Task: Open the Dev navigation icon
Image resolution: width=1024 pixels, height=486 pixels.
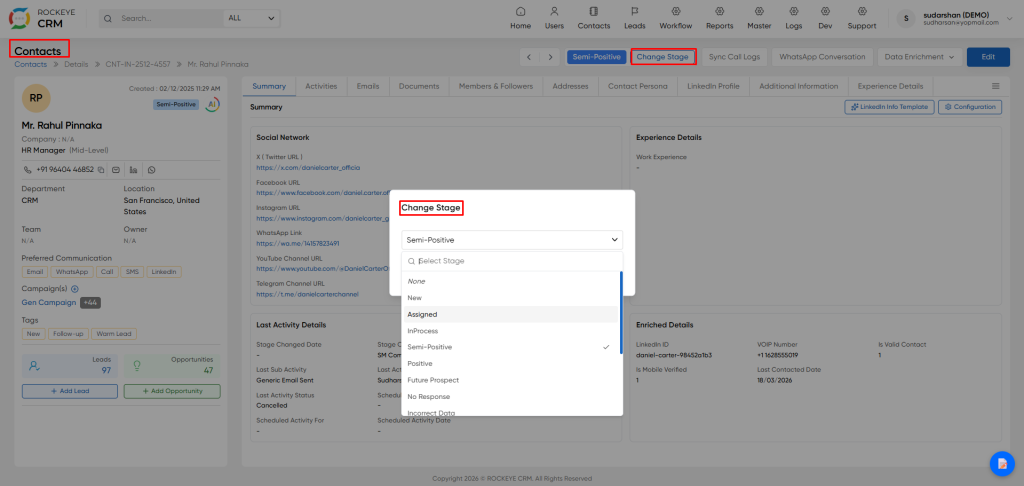Action: click(x=825, y=12)
